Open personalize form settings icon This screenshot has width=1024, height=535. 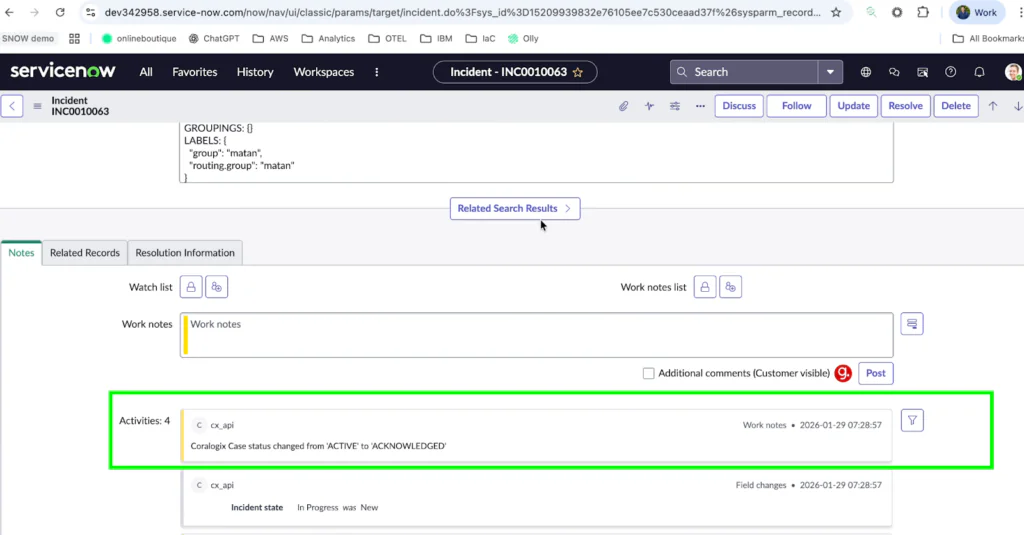pyautogui.click(x=675, y=106)
